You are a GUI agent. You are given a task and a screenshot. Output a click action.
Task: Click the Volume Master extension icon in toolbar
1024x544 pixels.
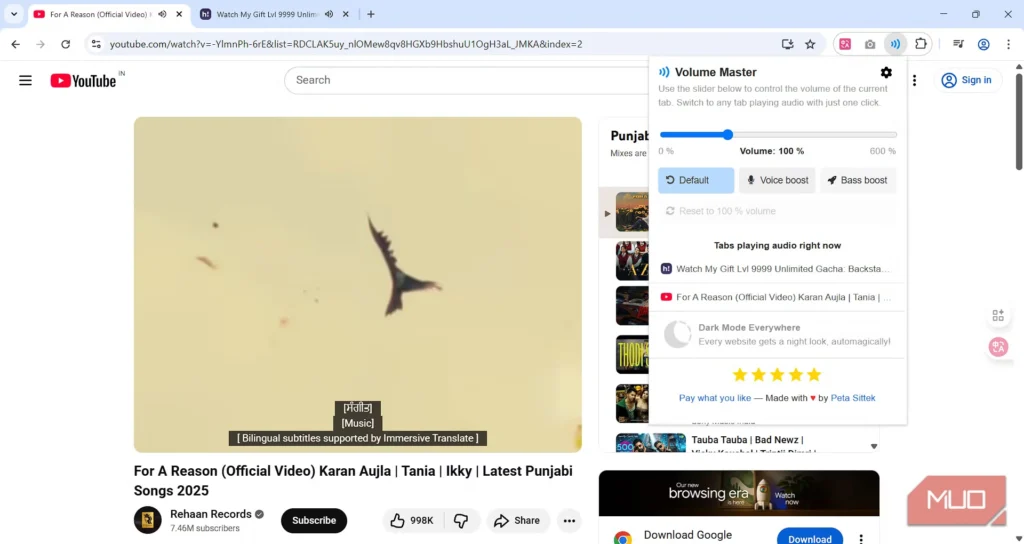tap(895, 44)
